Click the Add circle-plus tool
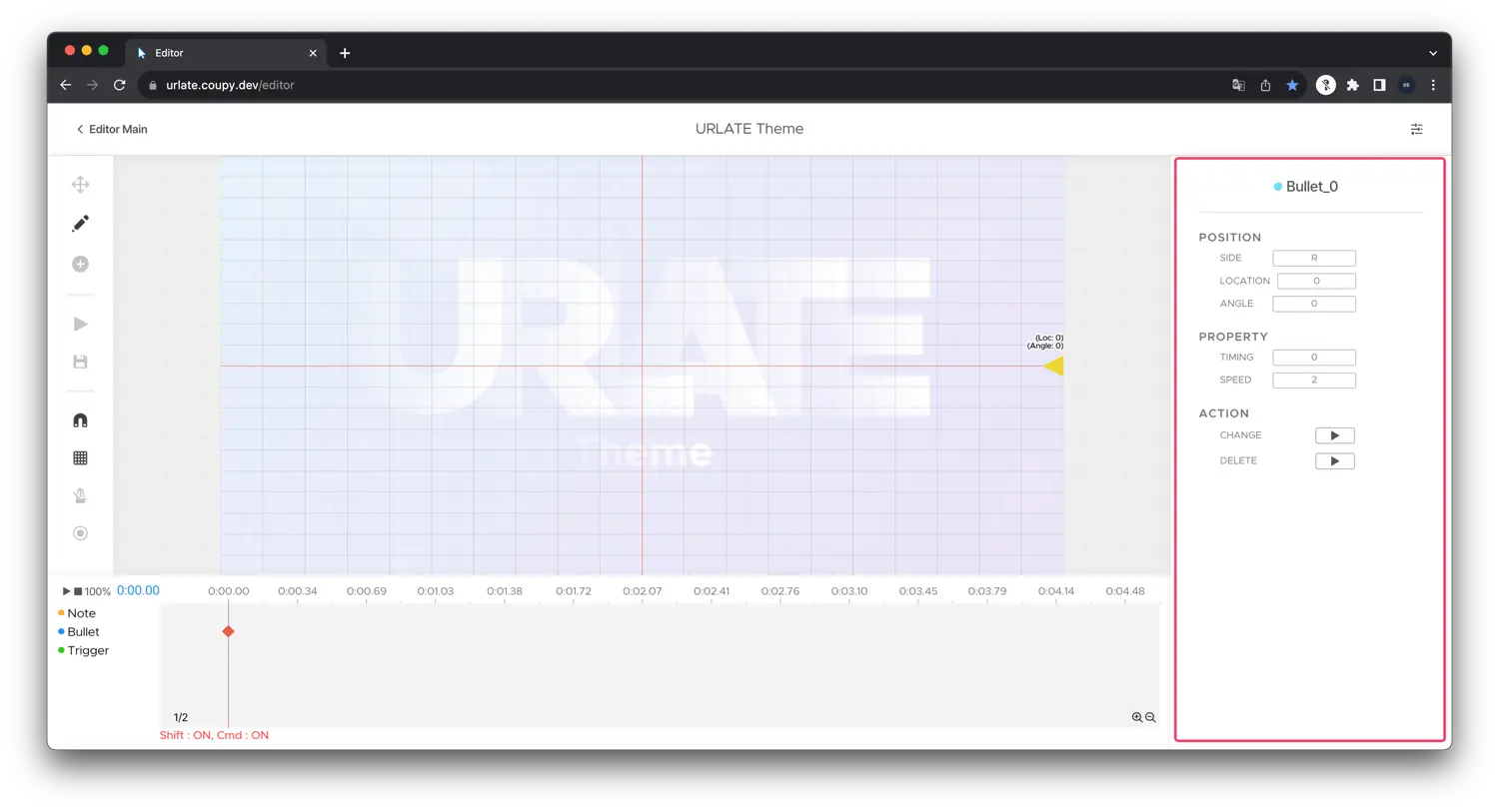 click(x=80, y=264)
